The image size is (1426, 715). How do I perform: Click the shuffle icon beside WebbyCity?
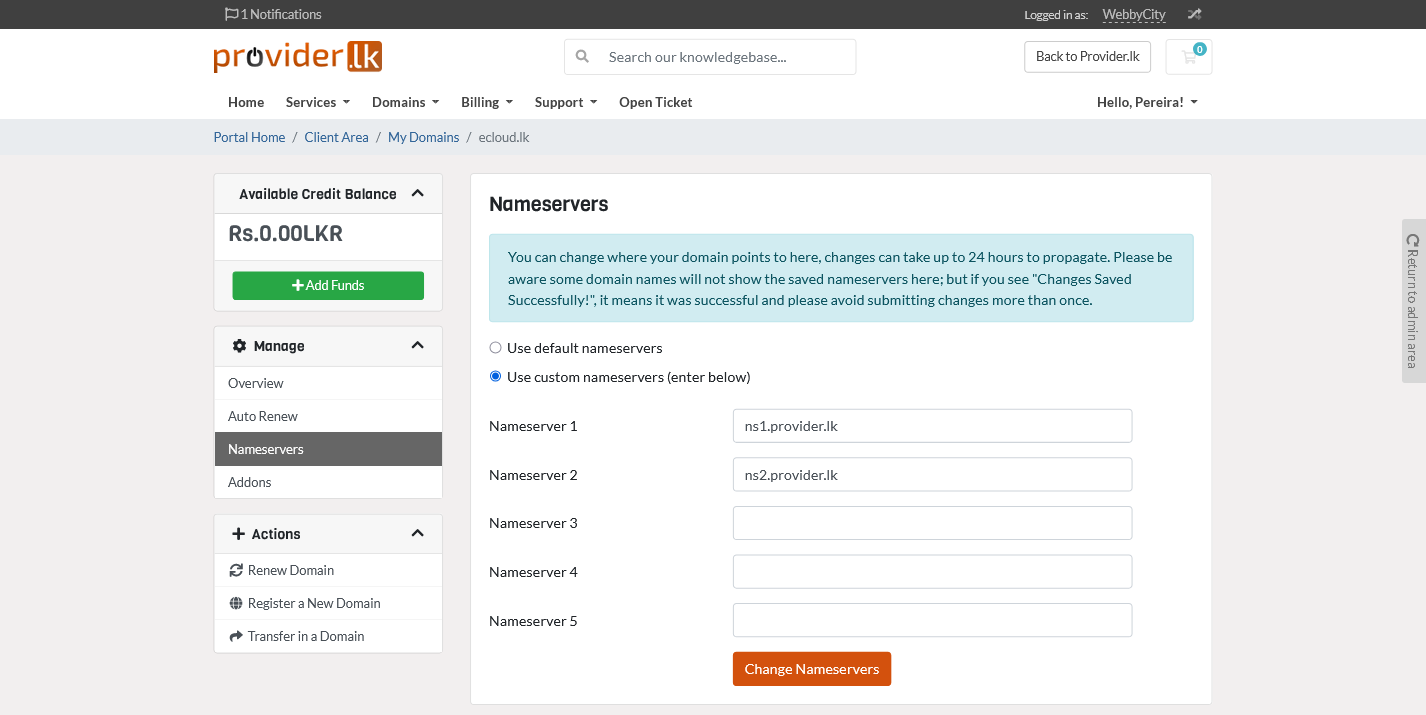coord(1194,14)
